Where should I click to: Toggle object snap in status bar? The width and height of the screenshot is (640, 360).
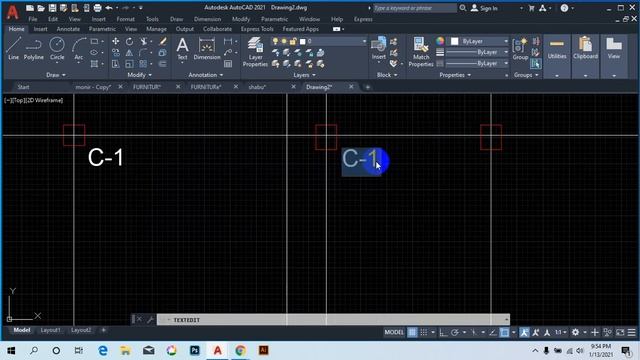(504, 332)
